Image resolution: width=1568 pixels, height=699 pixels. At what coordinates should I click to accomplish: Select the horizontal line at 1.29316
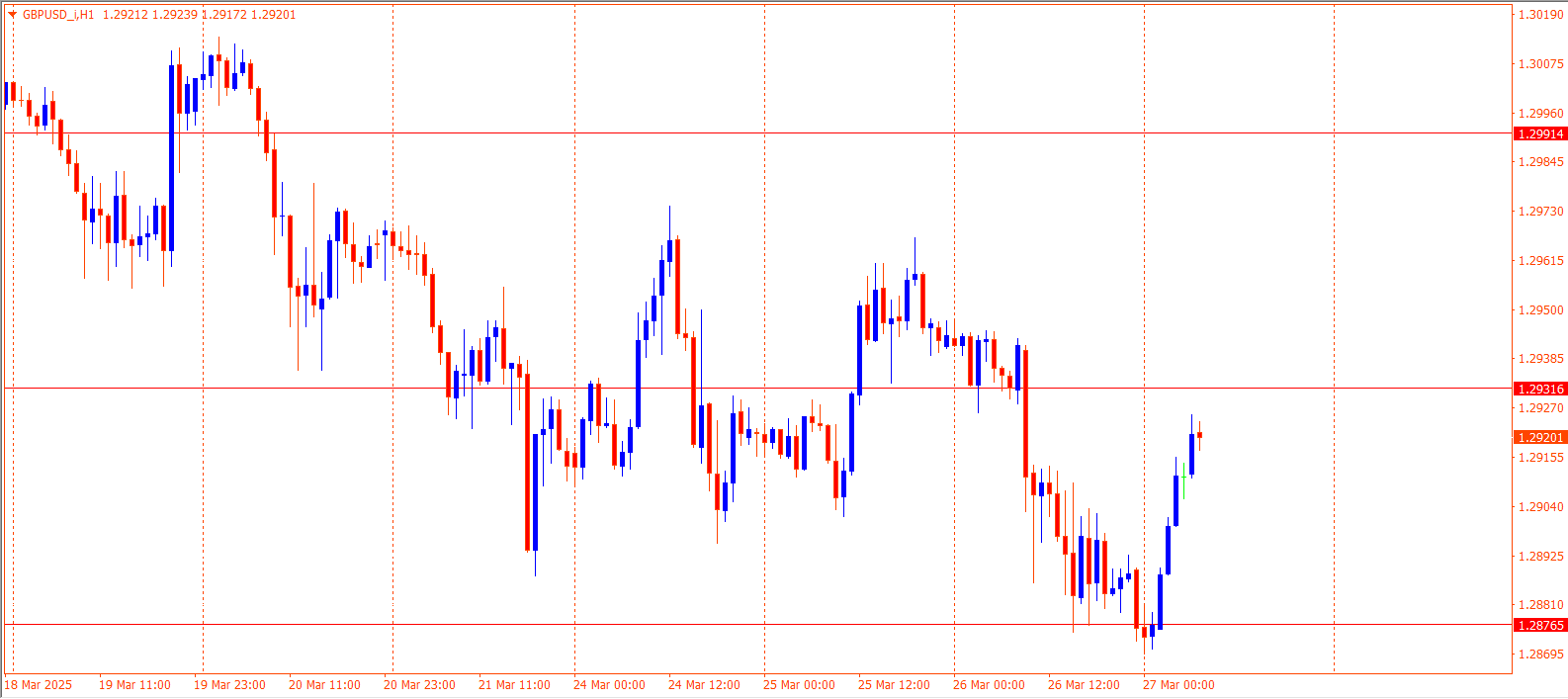click(x=758, y=389)
